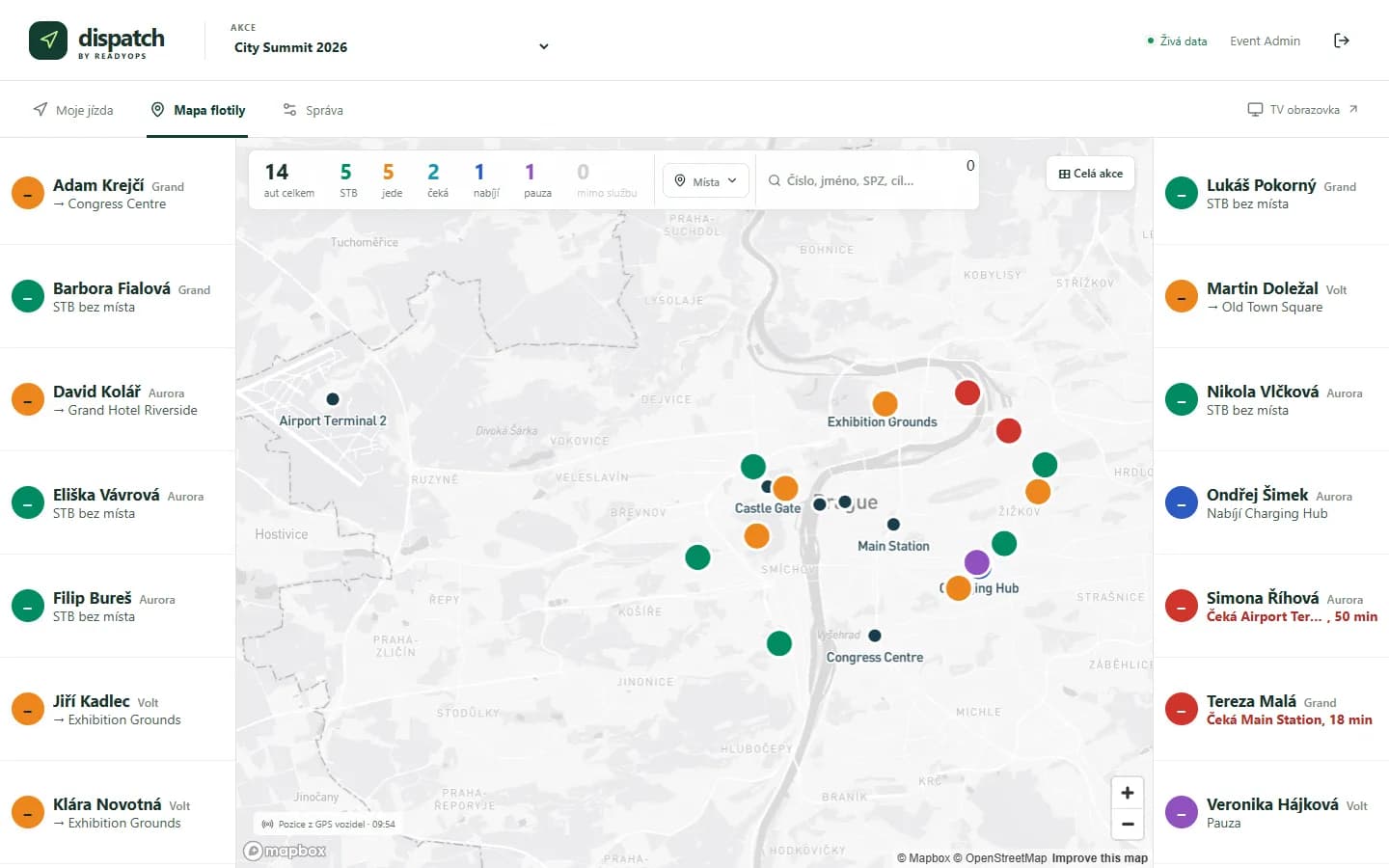Click Filip Bureš status icon
This screenshot has width=1389, height=868.
tap(27, 606)
